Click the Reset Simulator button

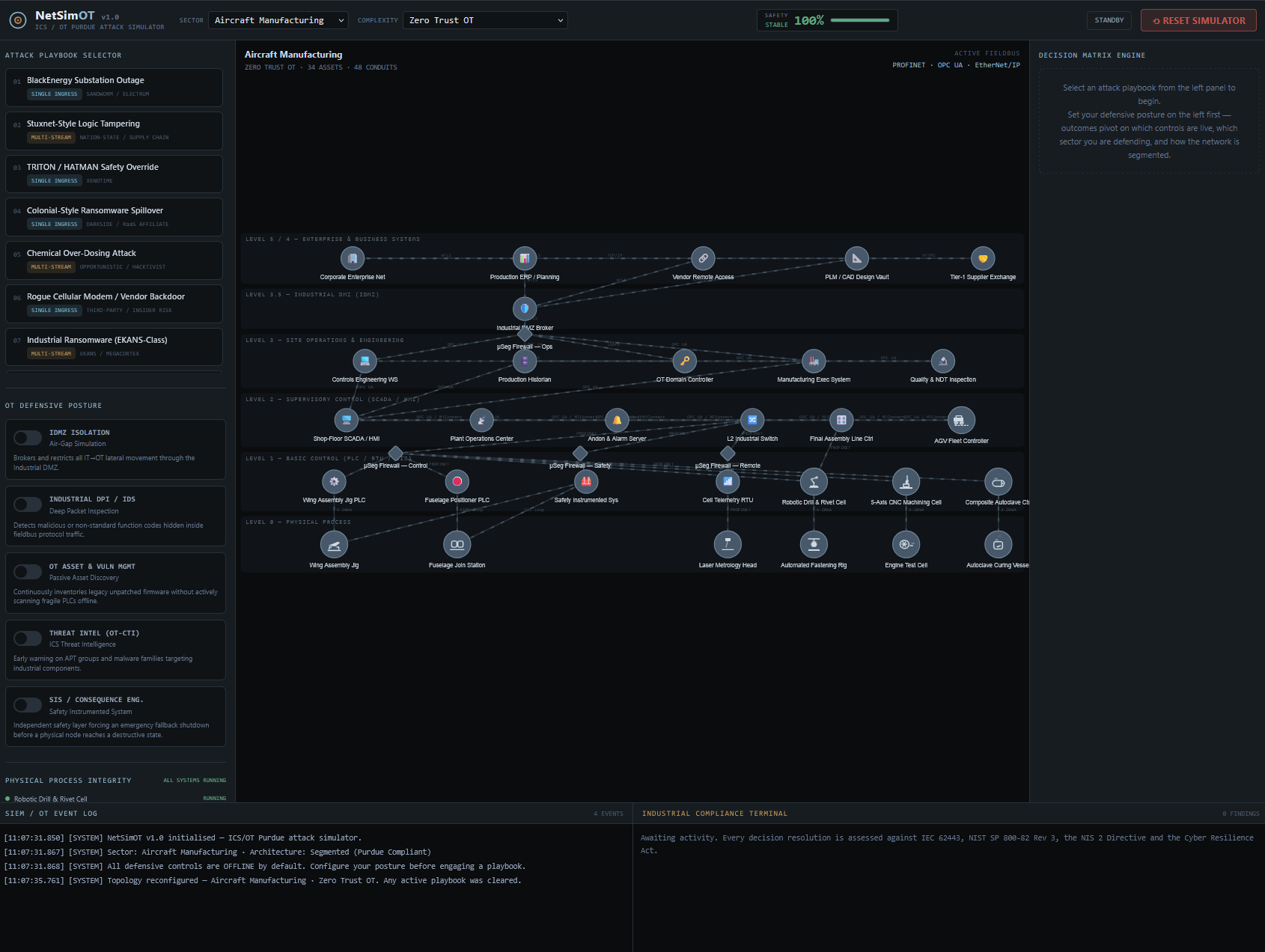(1198, 20)
